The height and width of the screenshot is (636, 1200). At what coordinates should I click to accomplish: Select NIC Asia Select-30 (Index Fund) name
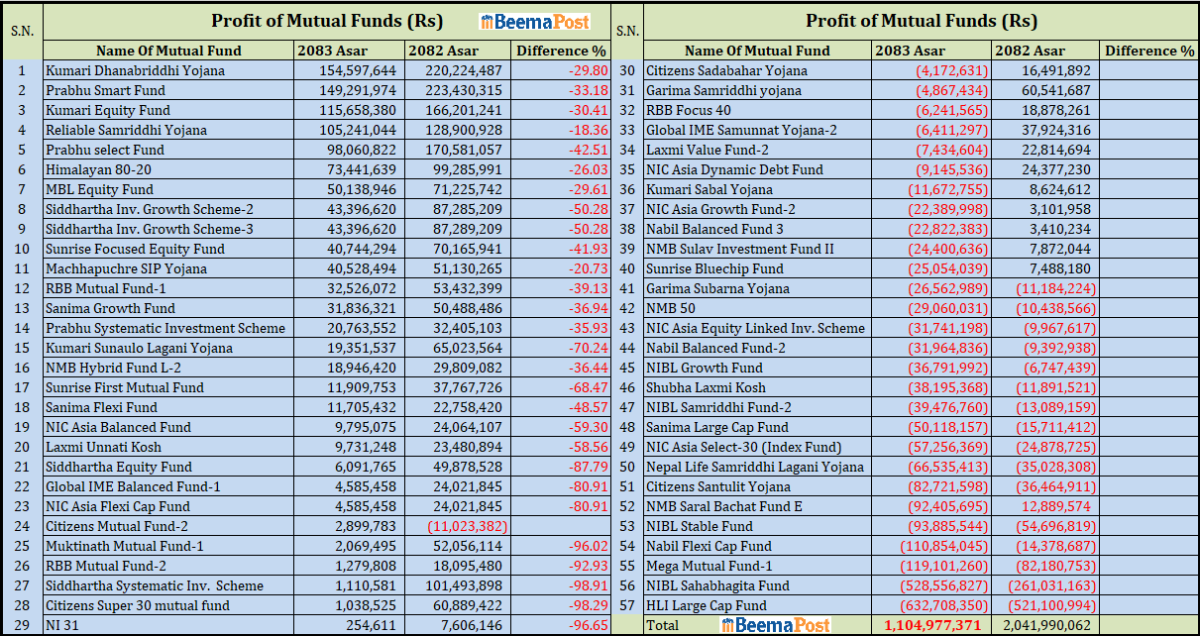coord(746,447)
